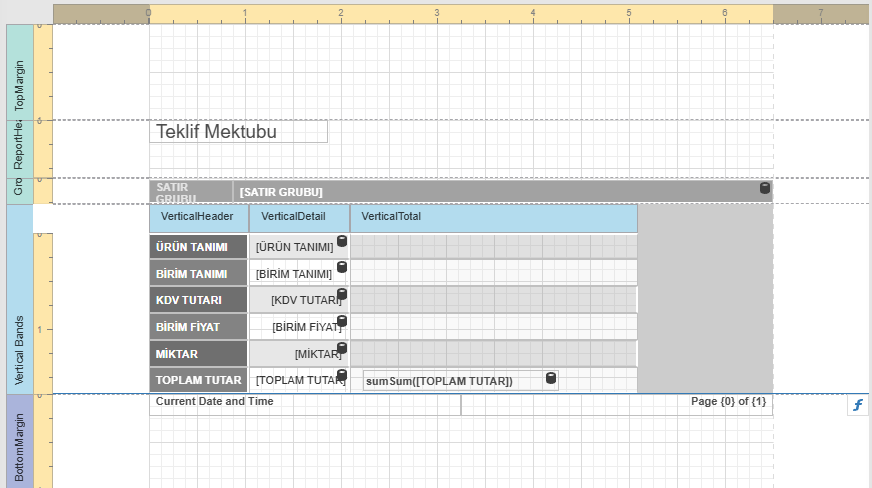This screenshot has width=872, height=488.
Task: Click database icon on sumSum([TOPLAM TUTAR]) cell
Action: 551,378
